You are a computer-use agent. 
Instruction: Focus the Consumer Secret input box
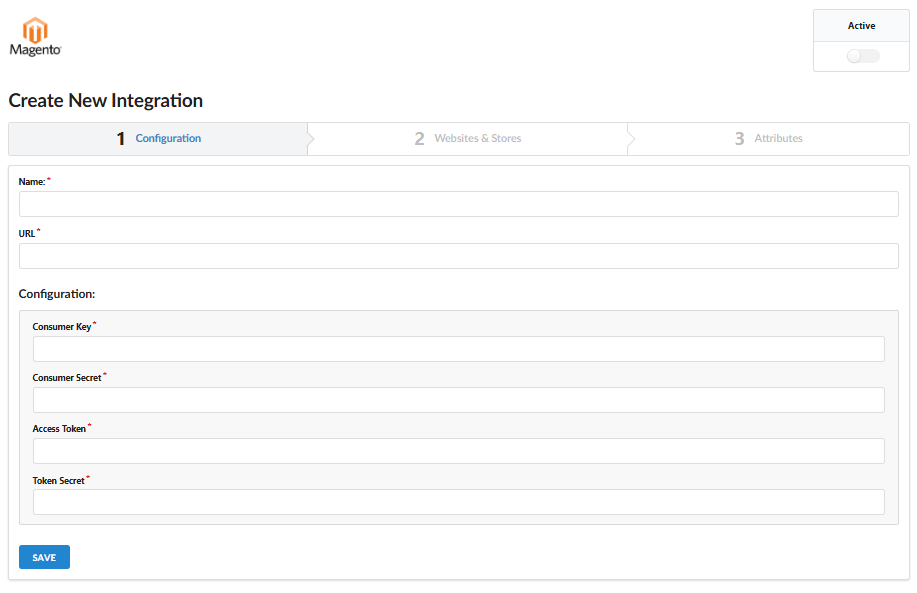(x=458, y=400)
